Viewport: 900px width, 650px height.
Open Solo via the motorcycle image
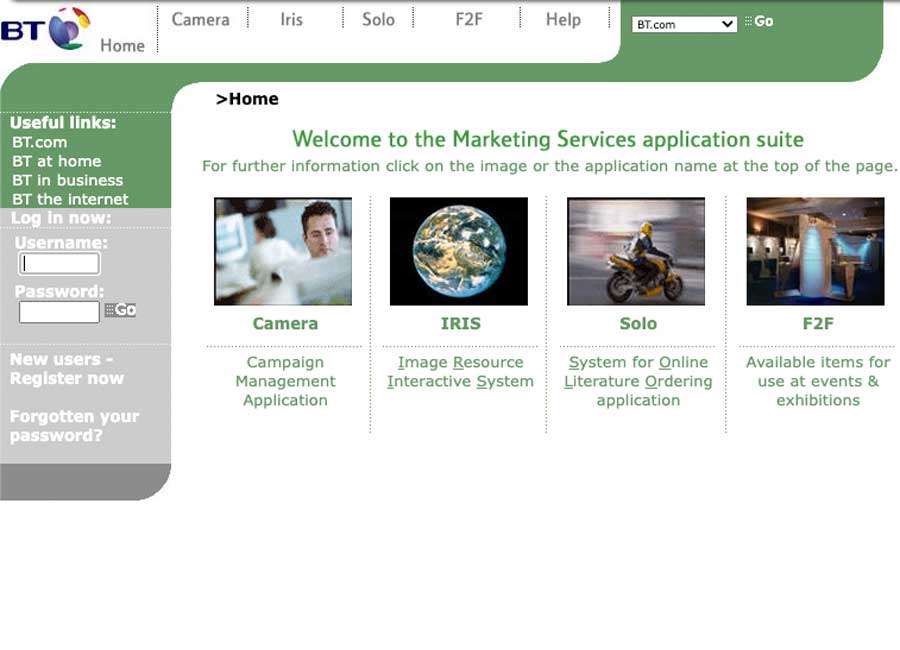point(637,250)
